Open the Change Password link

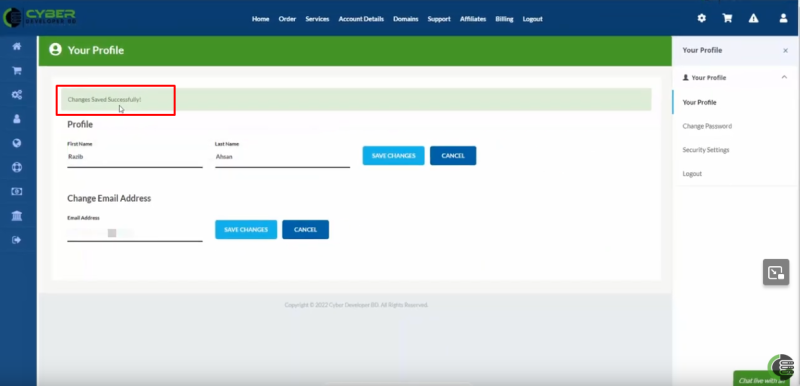click(x=707, y=126)
